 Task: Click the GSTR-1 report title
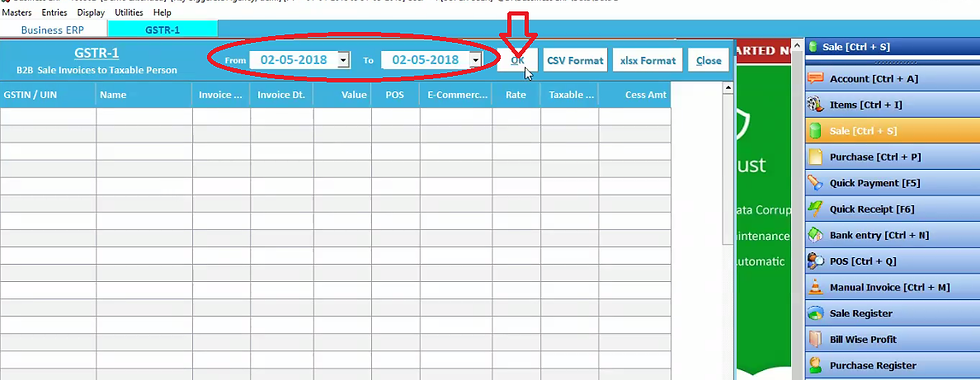97,53
